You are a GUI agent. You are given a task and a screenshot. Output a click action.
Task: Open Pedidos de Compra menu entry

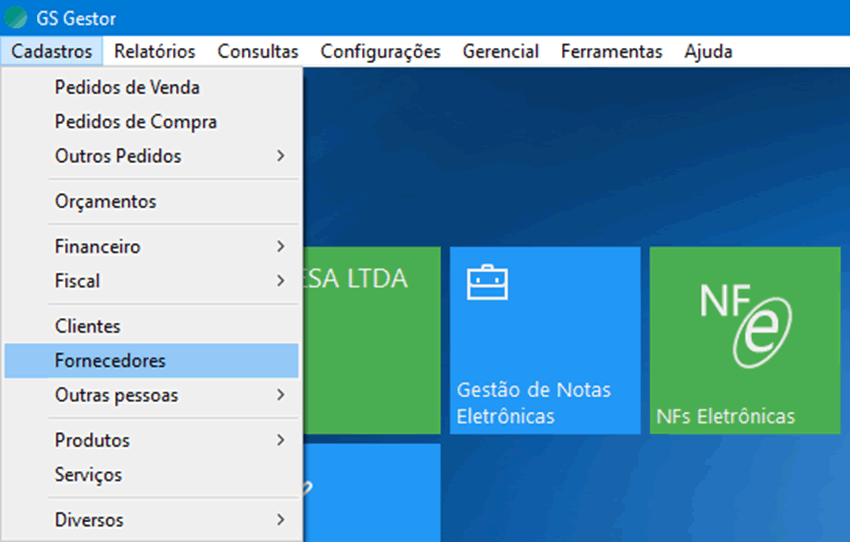coord(136,122)
